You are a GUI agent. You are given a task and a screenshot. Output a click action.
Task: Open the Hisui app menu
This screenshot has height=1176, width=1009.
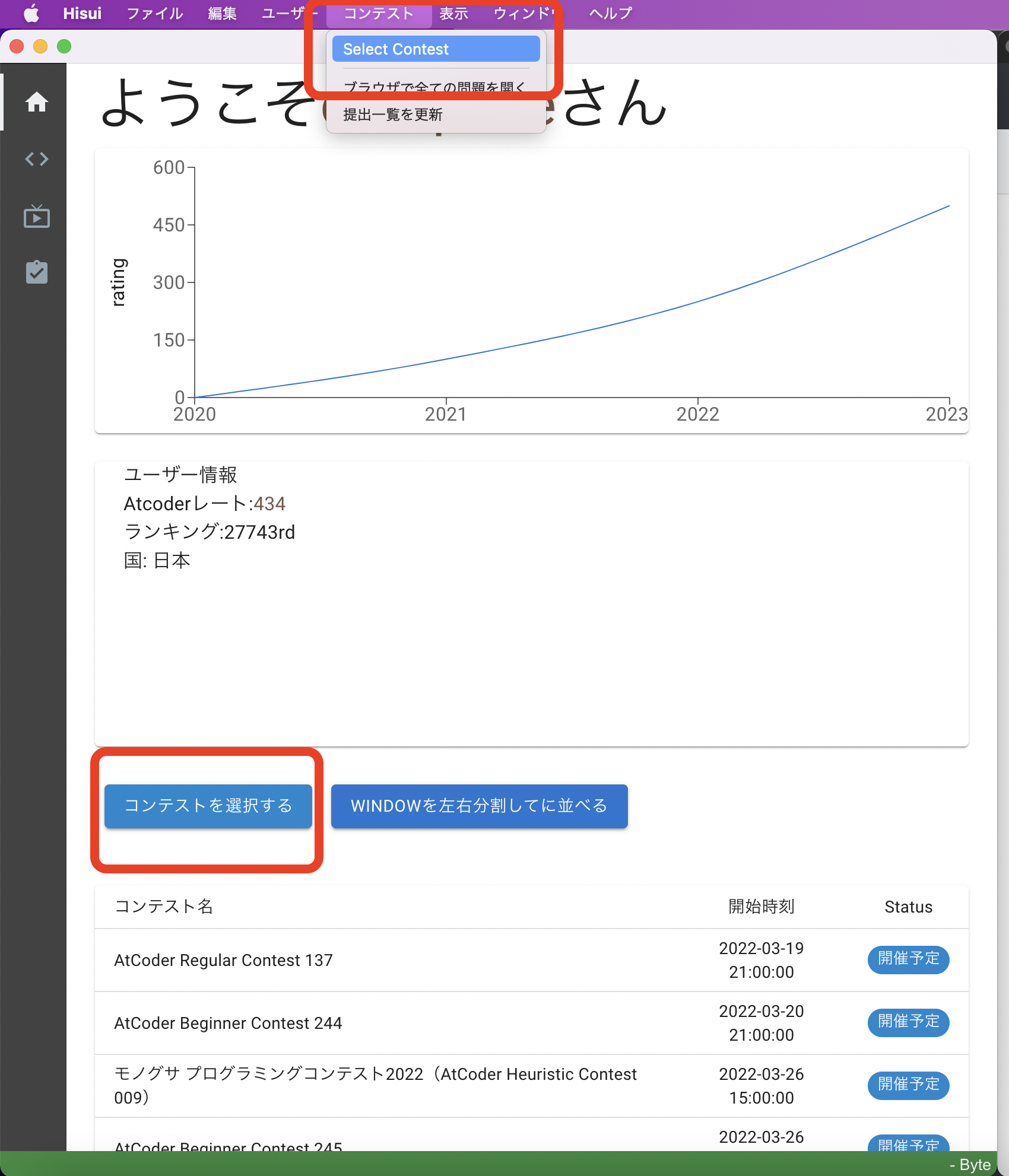pos(82,13)
